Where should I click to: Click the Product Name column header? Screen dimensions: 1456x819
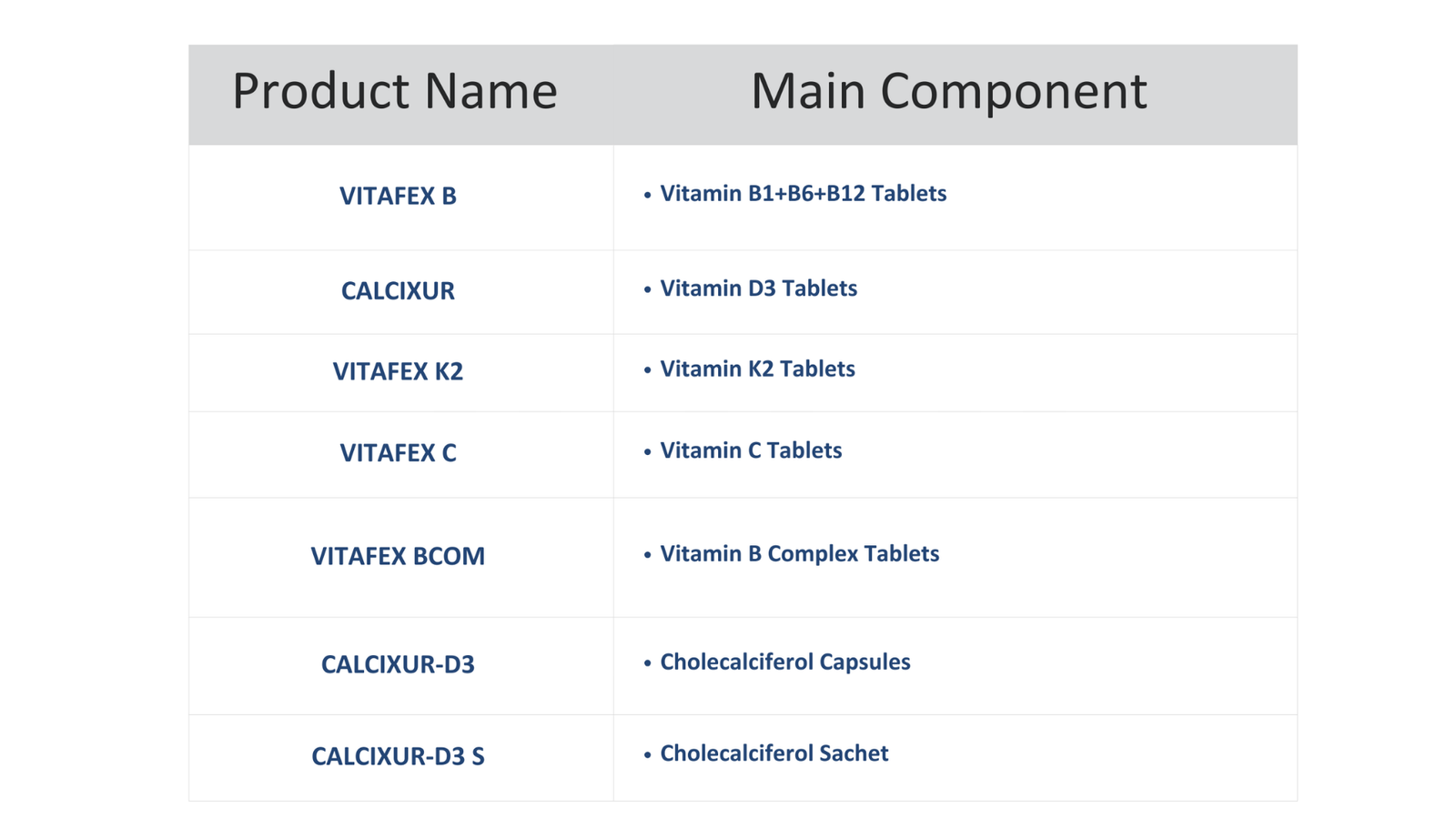[394, 92]
